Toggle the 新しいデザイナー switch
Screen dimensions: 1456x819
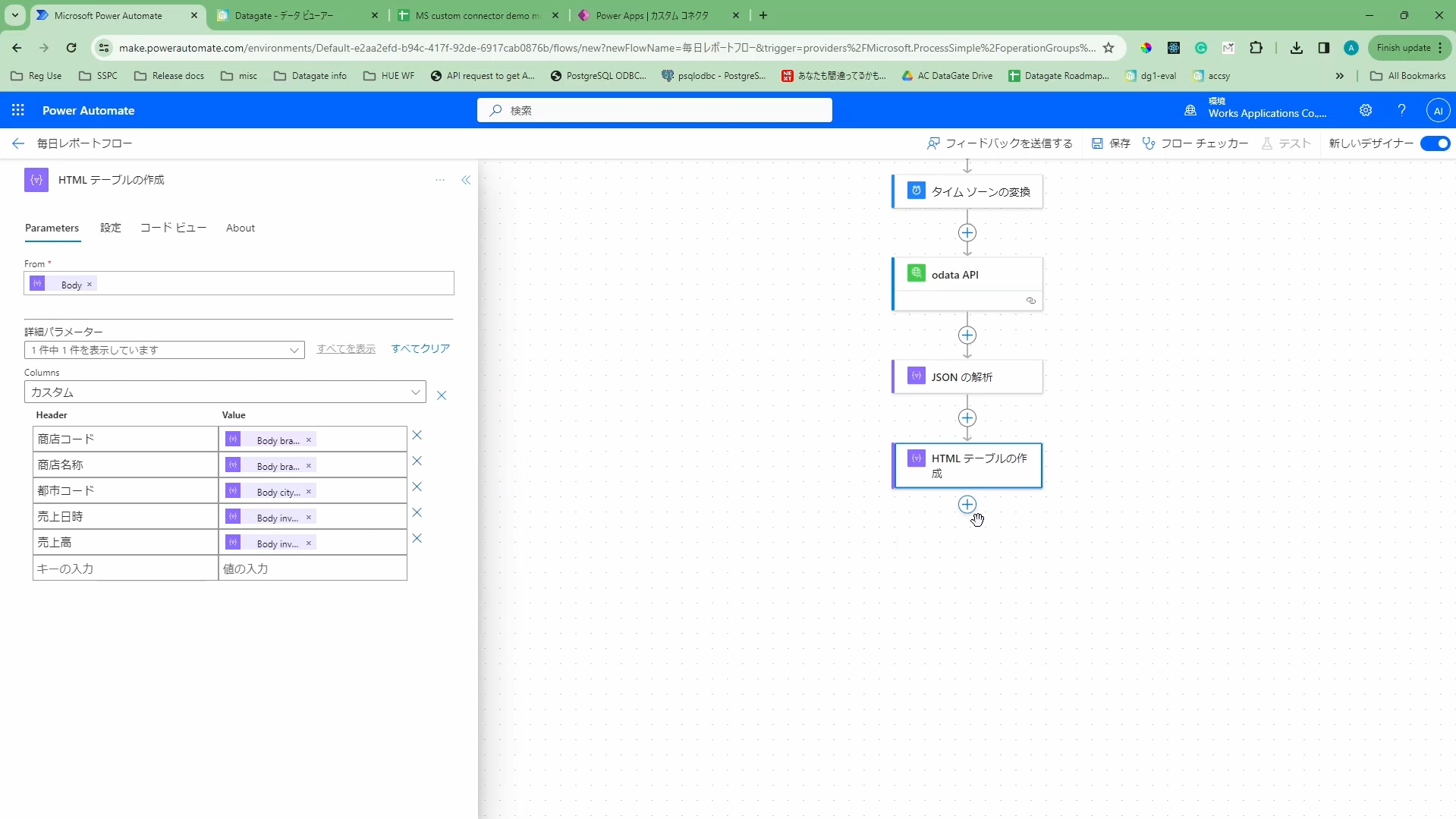(x=1436, y=143)
